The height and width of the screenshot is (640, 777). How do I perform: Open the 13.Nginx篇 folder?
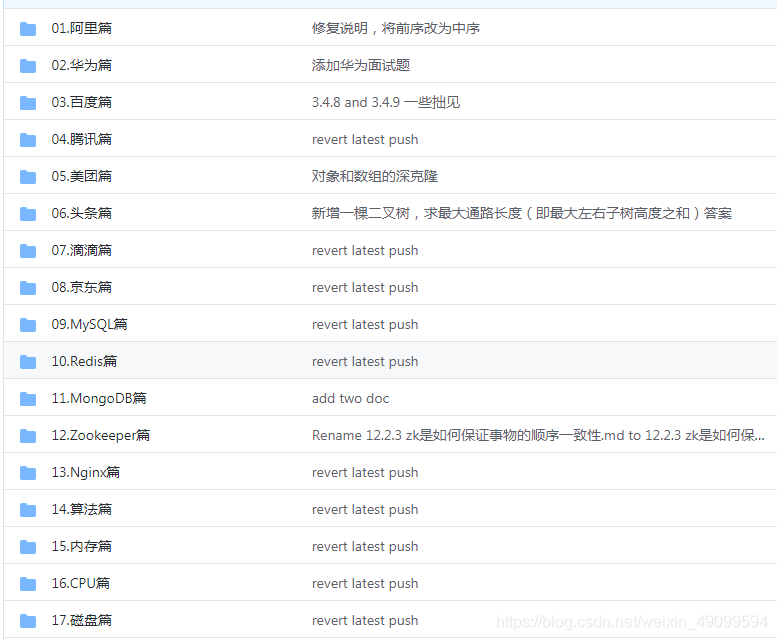86,472
